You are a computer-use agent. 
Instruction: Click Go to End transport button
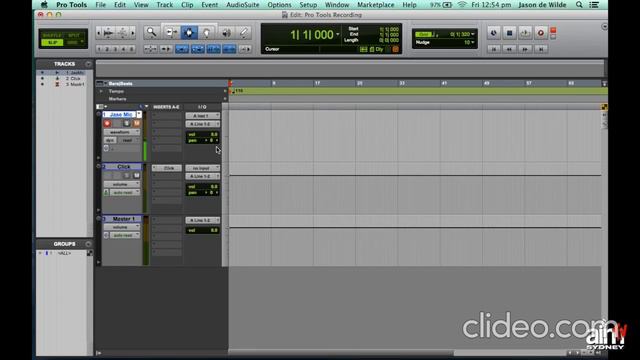[541, 49]
